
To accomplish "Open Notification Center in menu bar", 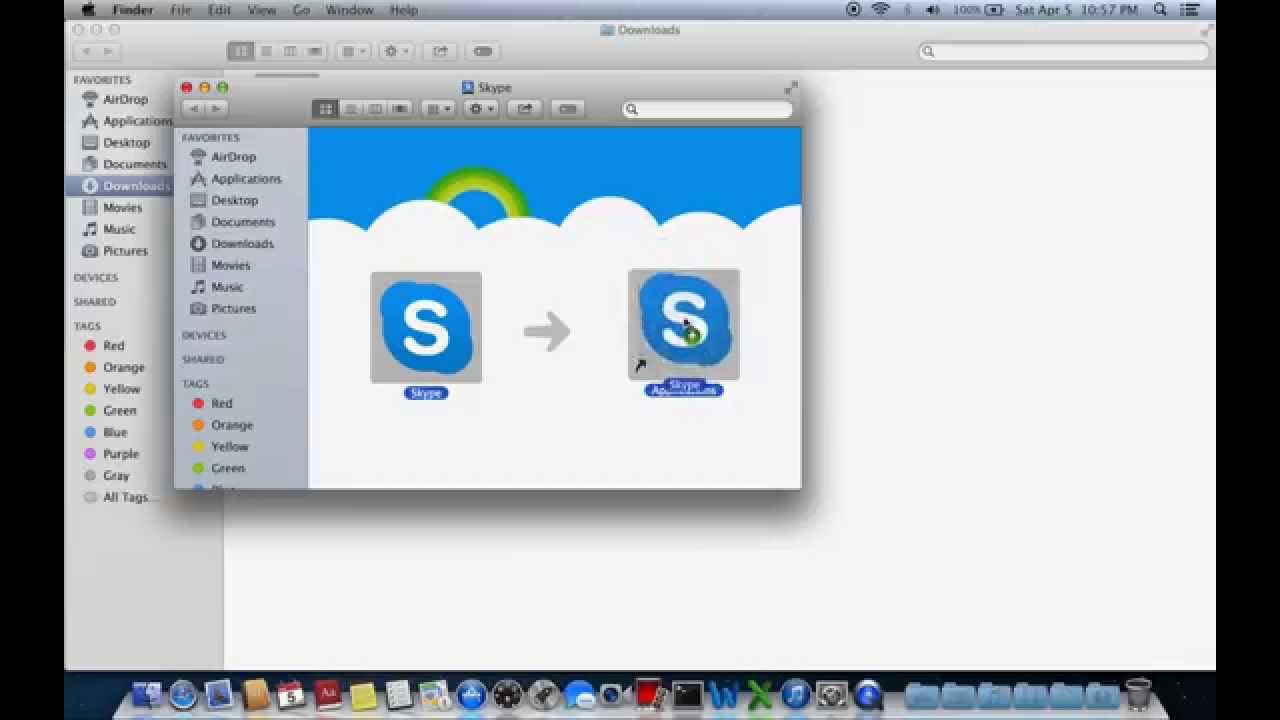I will 1190,10.
